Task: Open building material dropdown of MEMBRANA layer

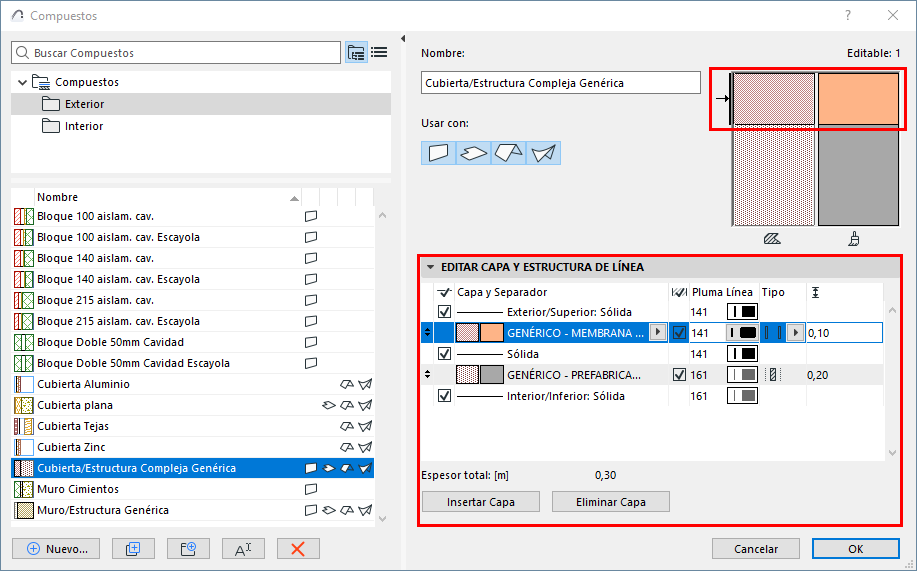Action: (658, 333)
